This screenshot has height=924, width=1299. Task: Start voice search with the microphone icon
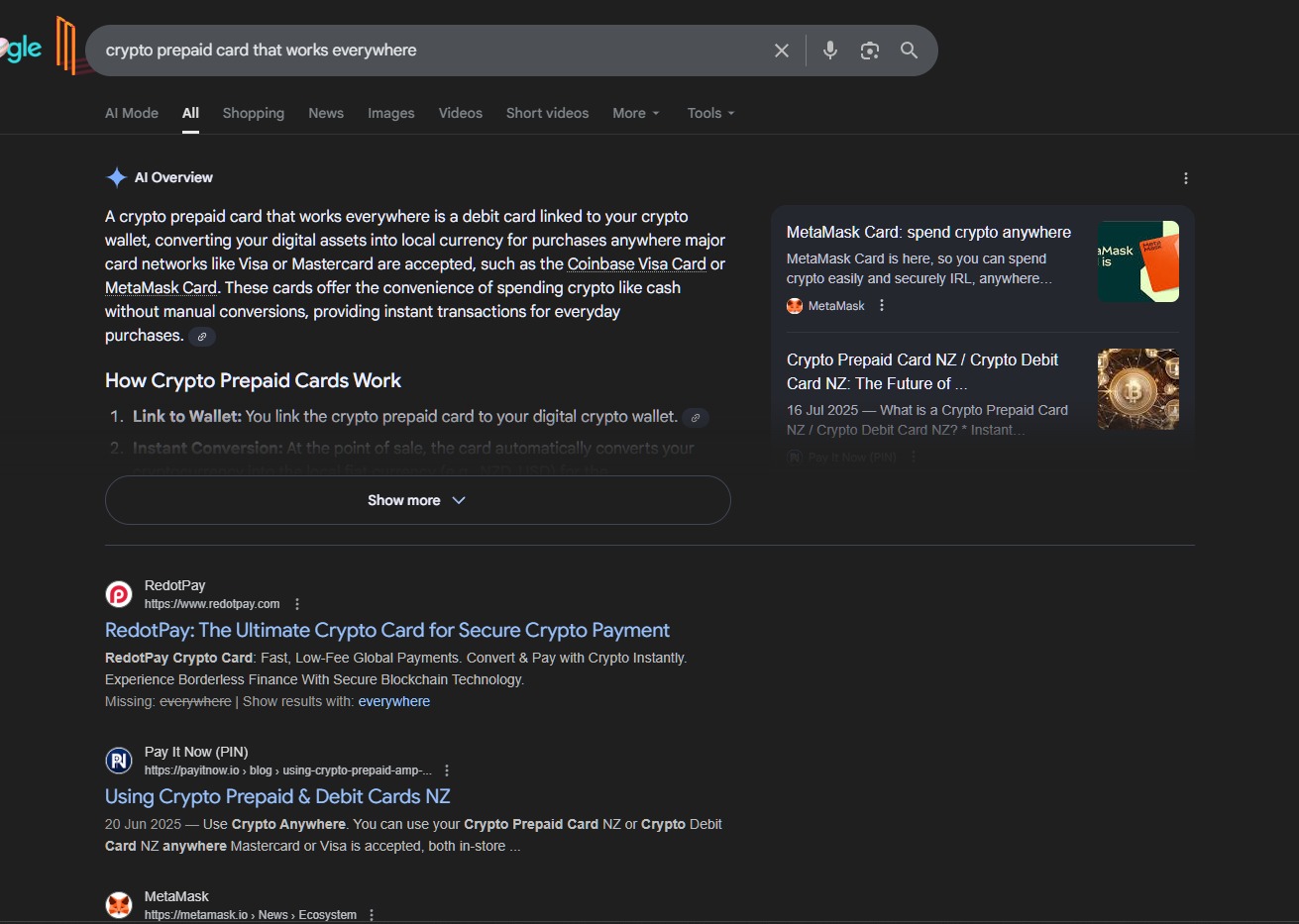click(x=830, y=51)
